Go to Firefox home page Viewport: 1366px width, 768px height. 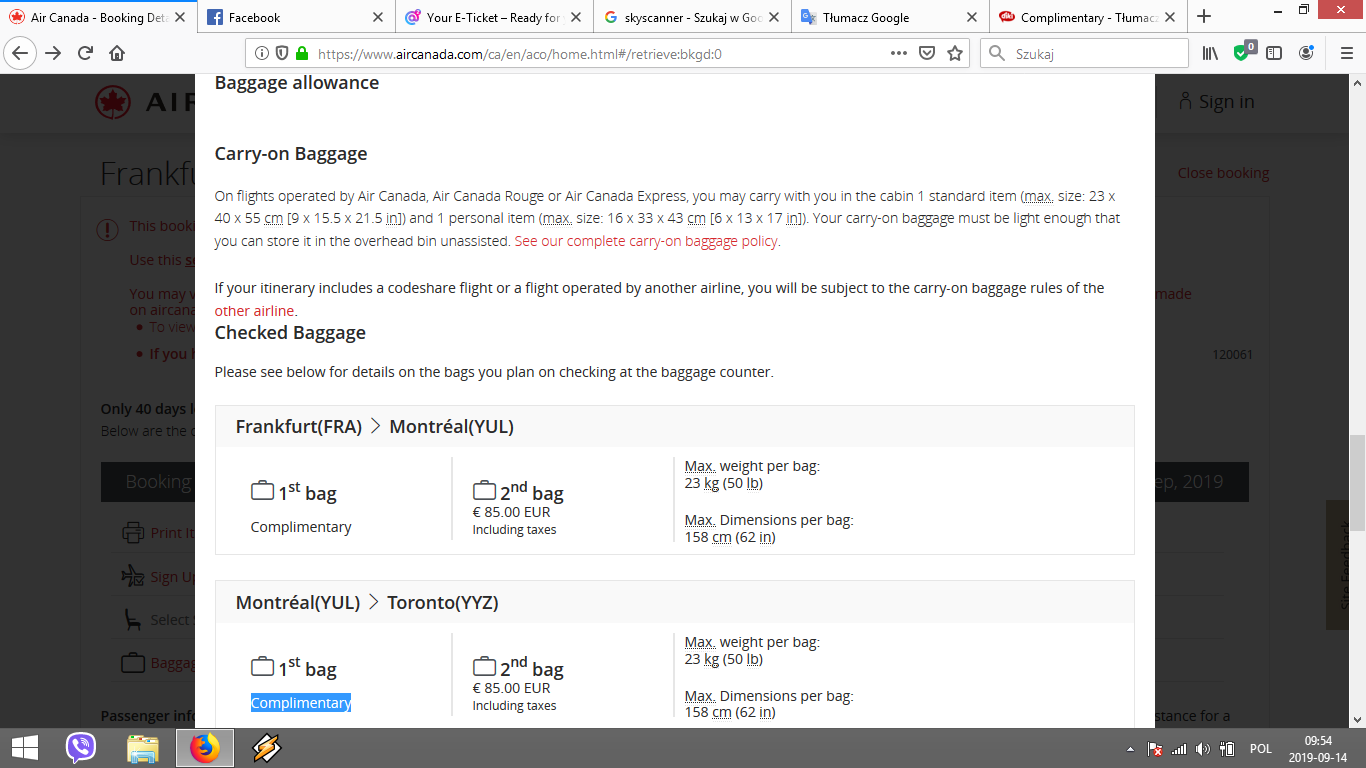[x=117, y=54]
